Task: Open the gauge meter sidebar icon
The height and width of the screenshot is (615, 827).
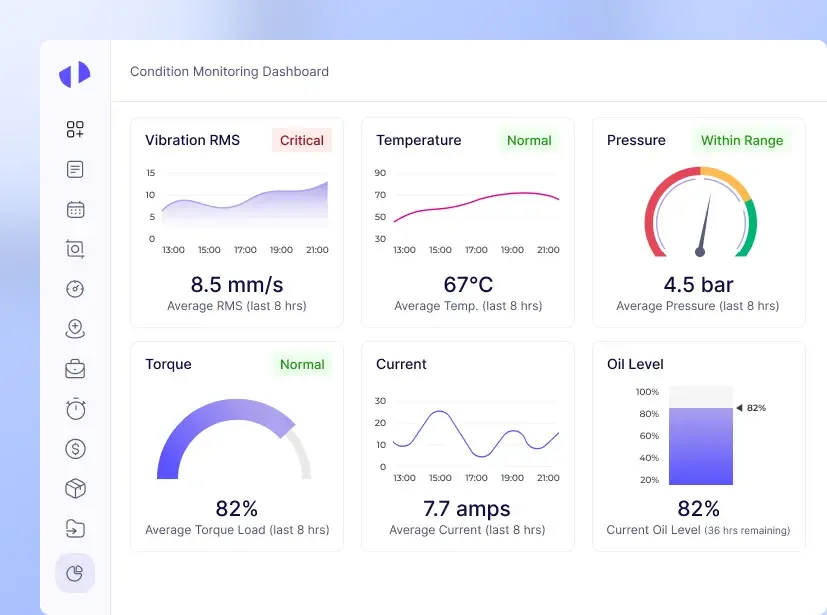Action: click(75, 289)
